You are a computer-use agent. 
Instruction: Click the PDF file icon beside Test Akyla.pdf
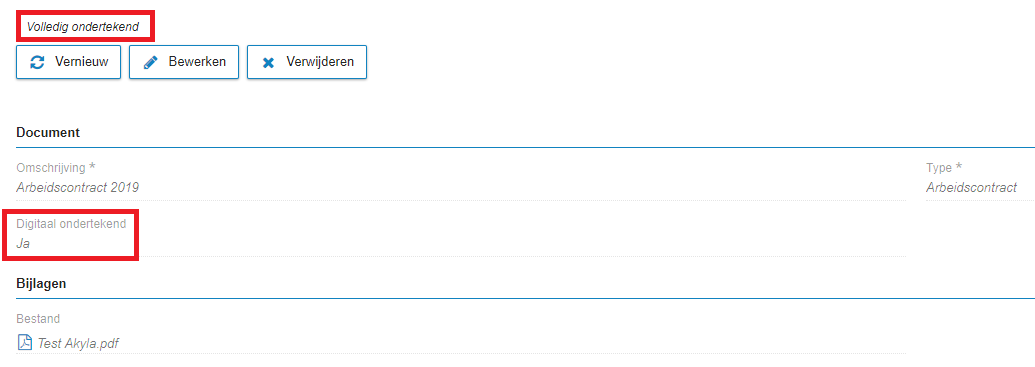point(24,343)
